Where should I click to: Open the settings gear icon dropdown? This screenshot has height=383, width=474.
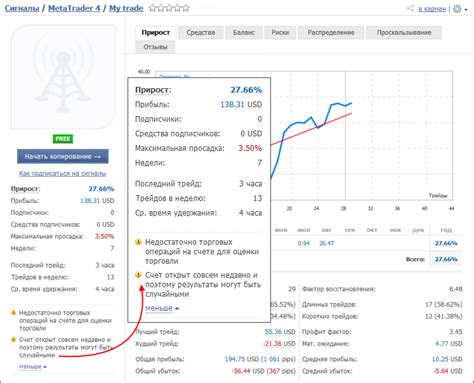pos(460,9)
